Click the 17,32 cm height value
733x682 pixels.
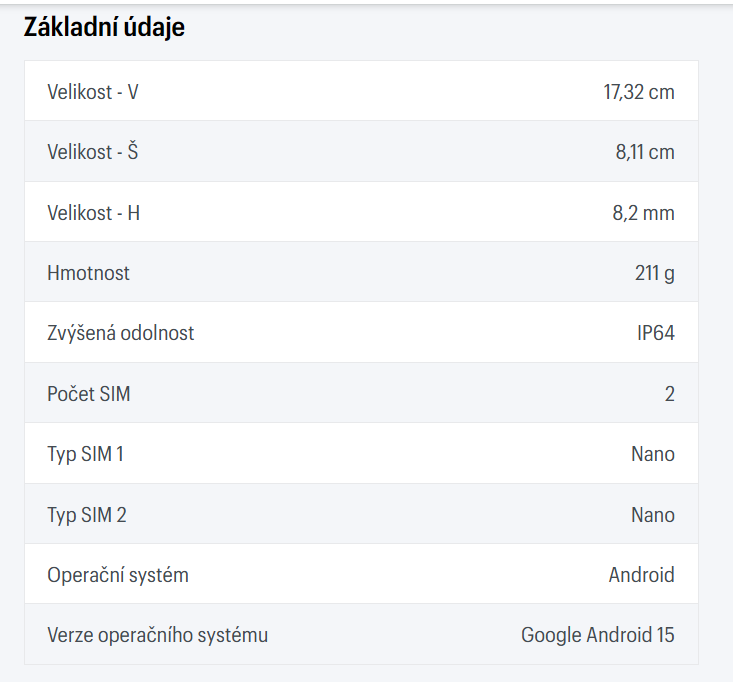point(638,92)
